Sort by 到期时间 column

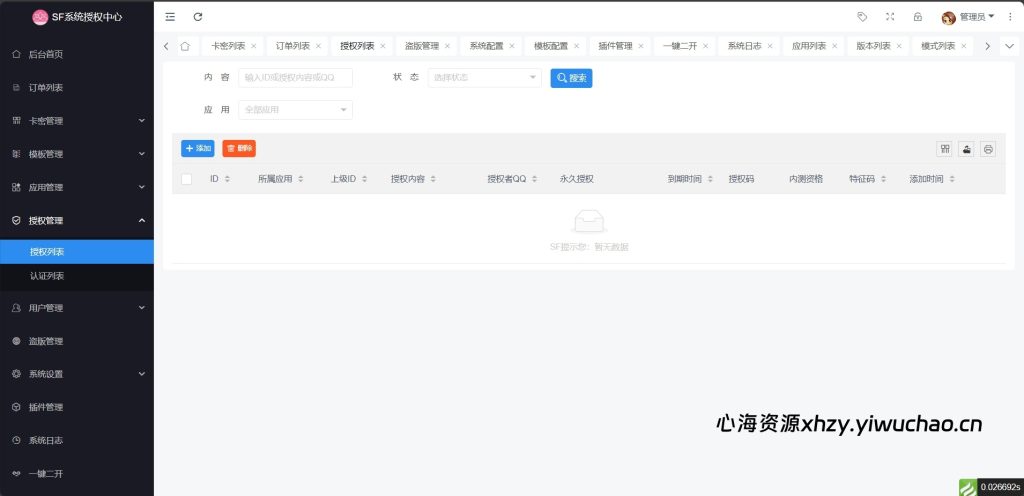point(710,179)
